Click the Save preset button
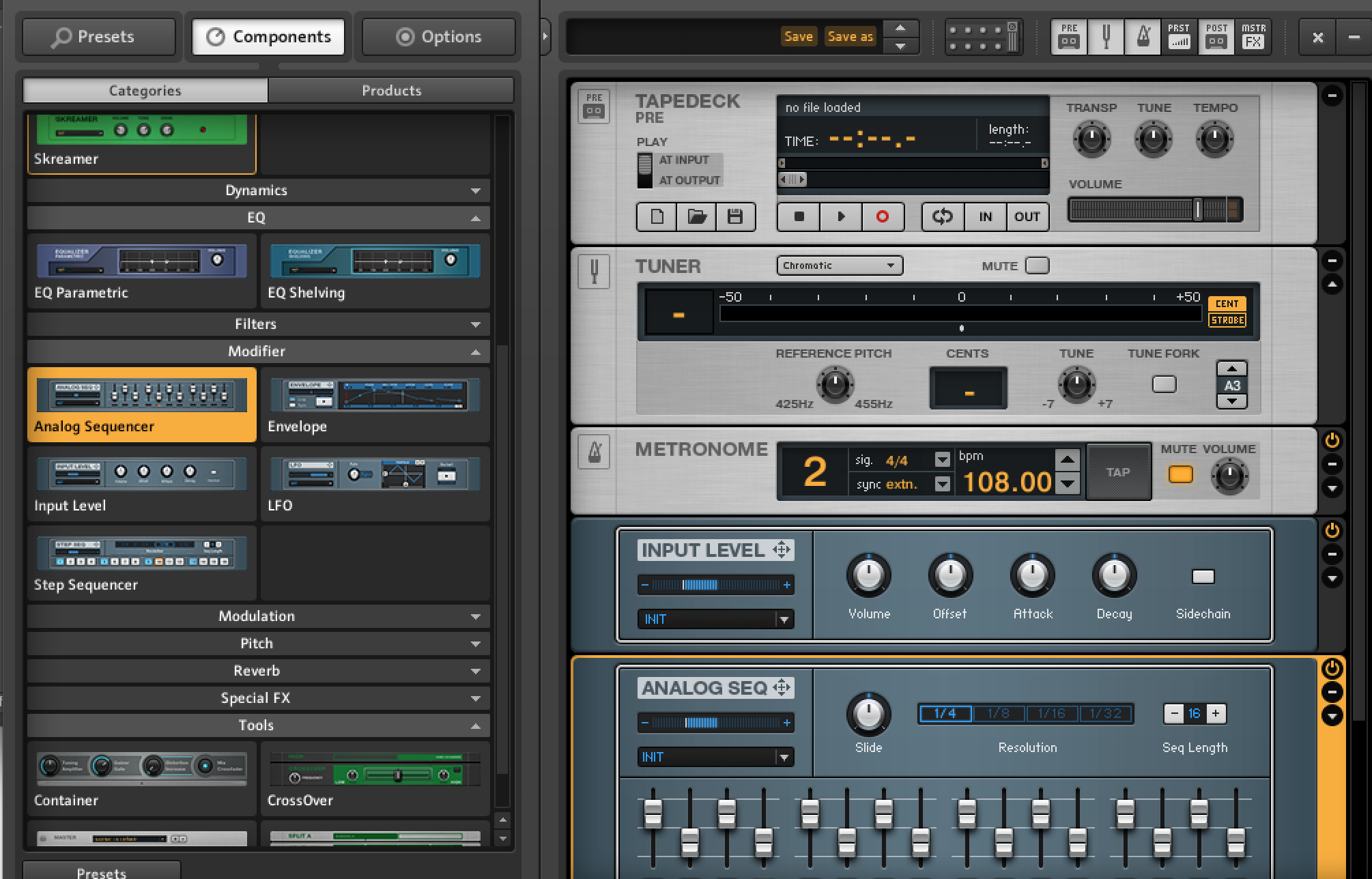Viewport: 1372px width, 879px height. [x=798, y=37]
